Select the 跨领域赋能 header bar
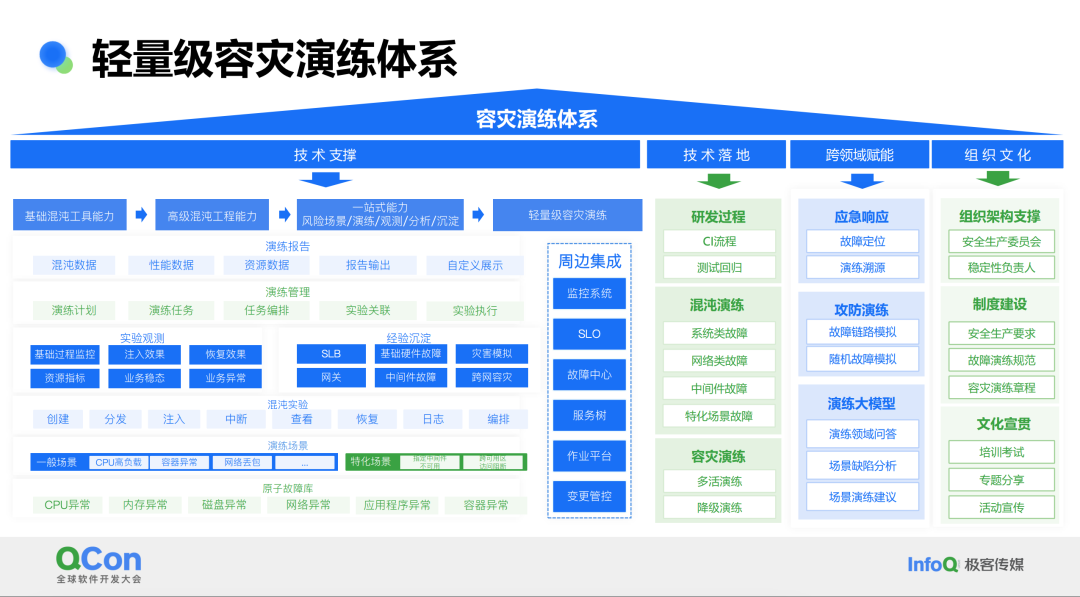 tap(859, 155)
